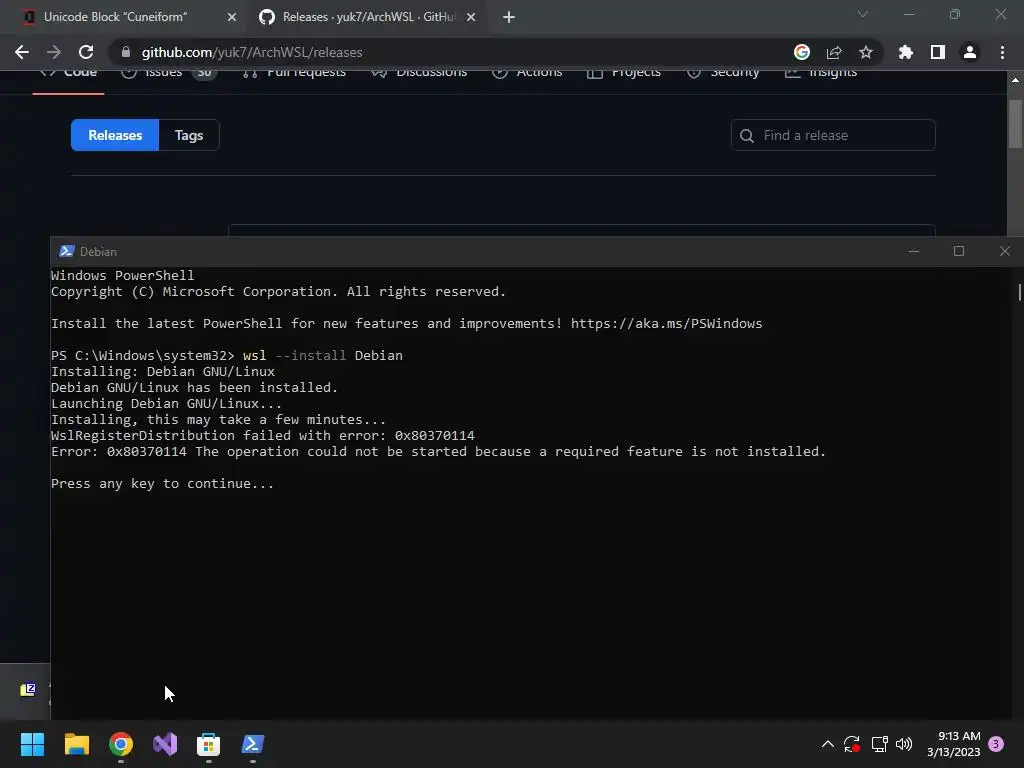Viewport: 1024px width, 768px height.
Task: Open a new browser tab
Action: point(509,17)
